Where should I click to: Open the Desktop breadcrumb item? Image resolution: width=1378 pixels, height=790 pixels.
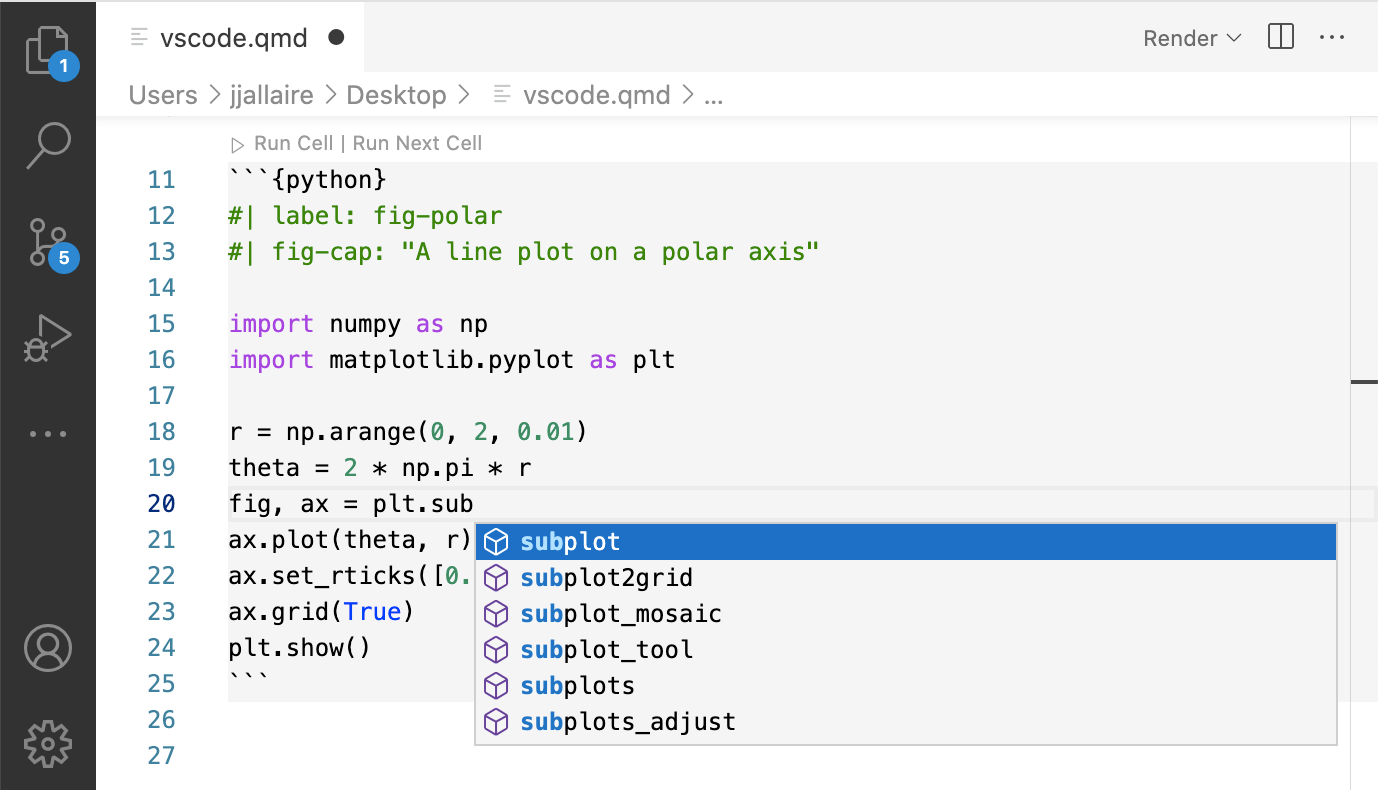point(396,94)
